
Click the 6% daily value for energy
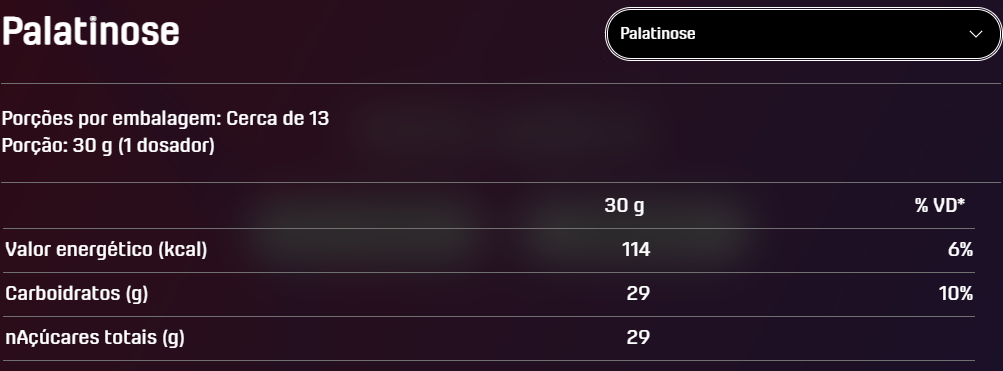(960, 249)
